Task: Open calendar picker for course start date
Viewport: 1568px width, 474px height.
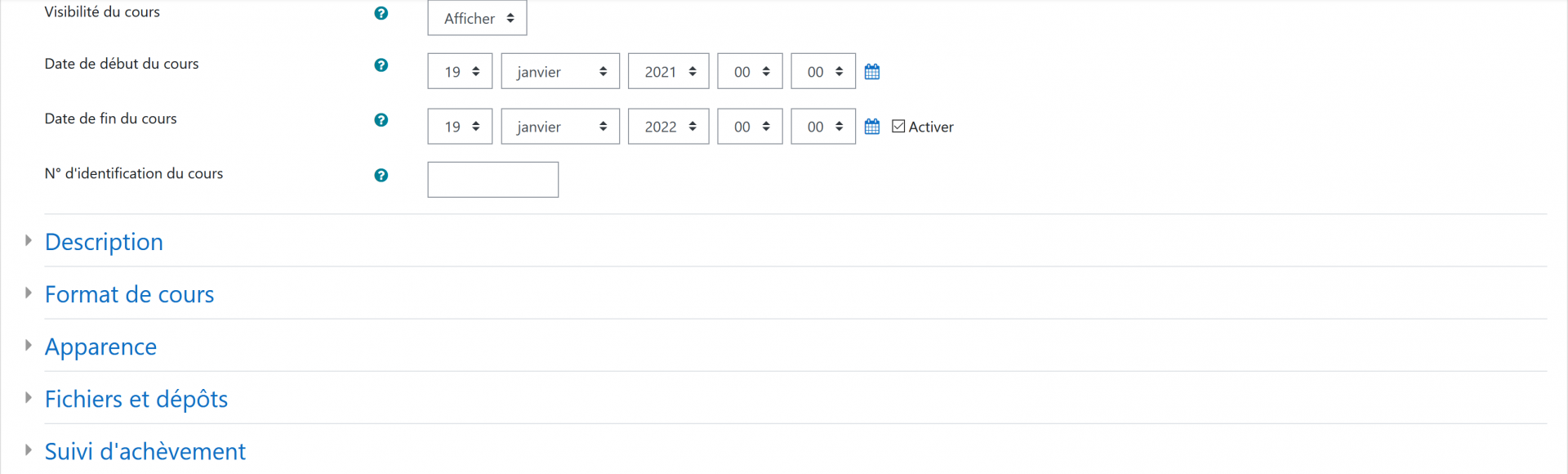Action: tap(872, 72)
